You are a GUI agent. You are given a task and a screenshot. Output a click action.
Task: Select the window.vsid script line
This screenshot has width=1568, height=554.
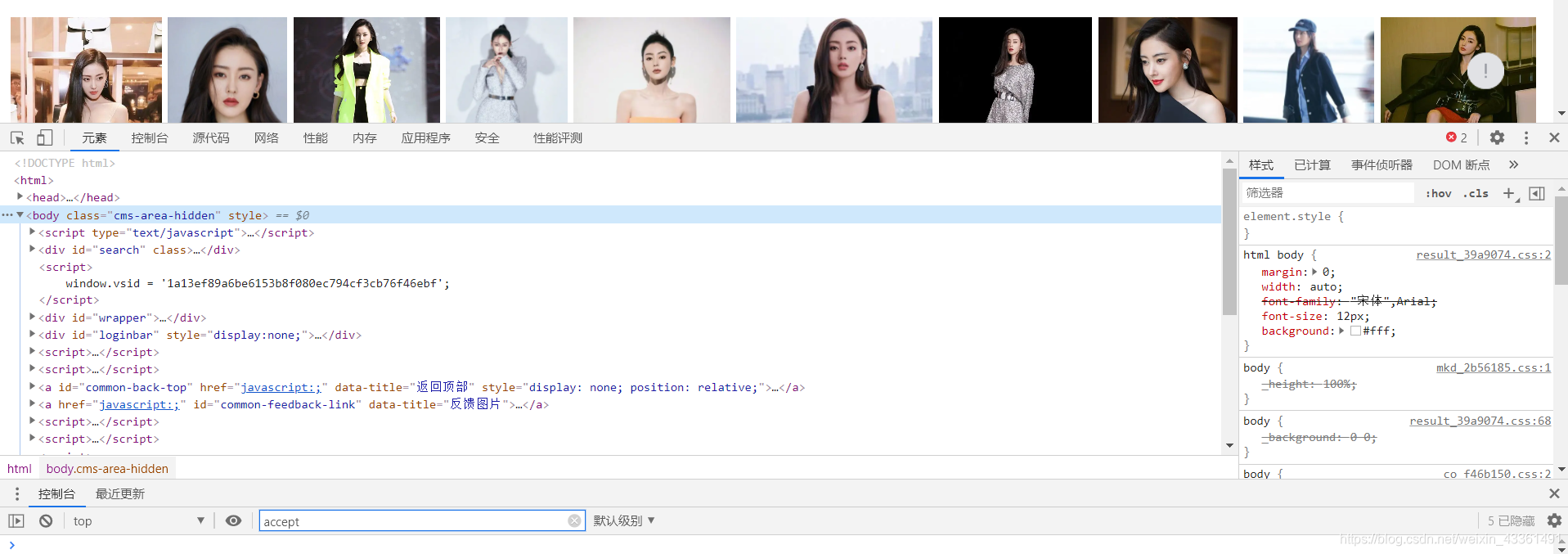tap(258, 283)
